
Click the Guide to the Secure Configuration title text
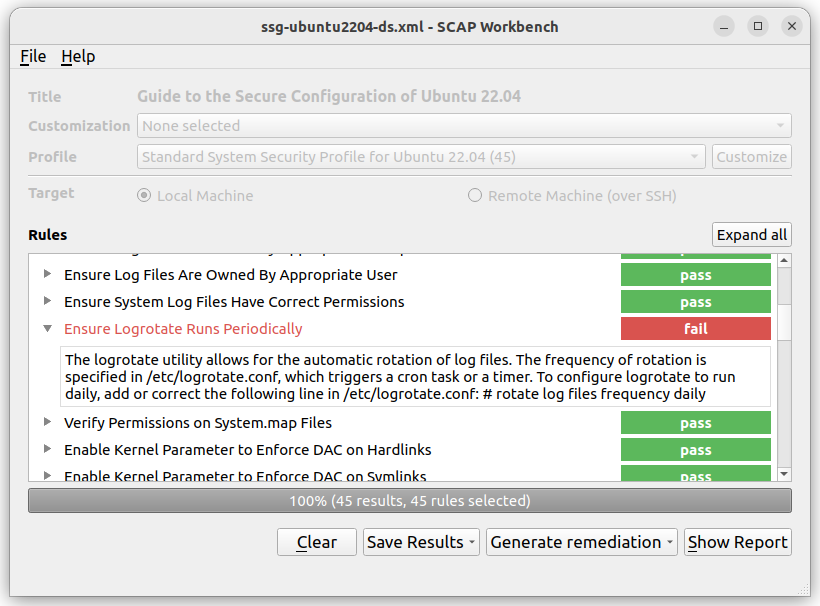pyautogui.click(x=329, y=96)
